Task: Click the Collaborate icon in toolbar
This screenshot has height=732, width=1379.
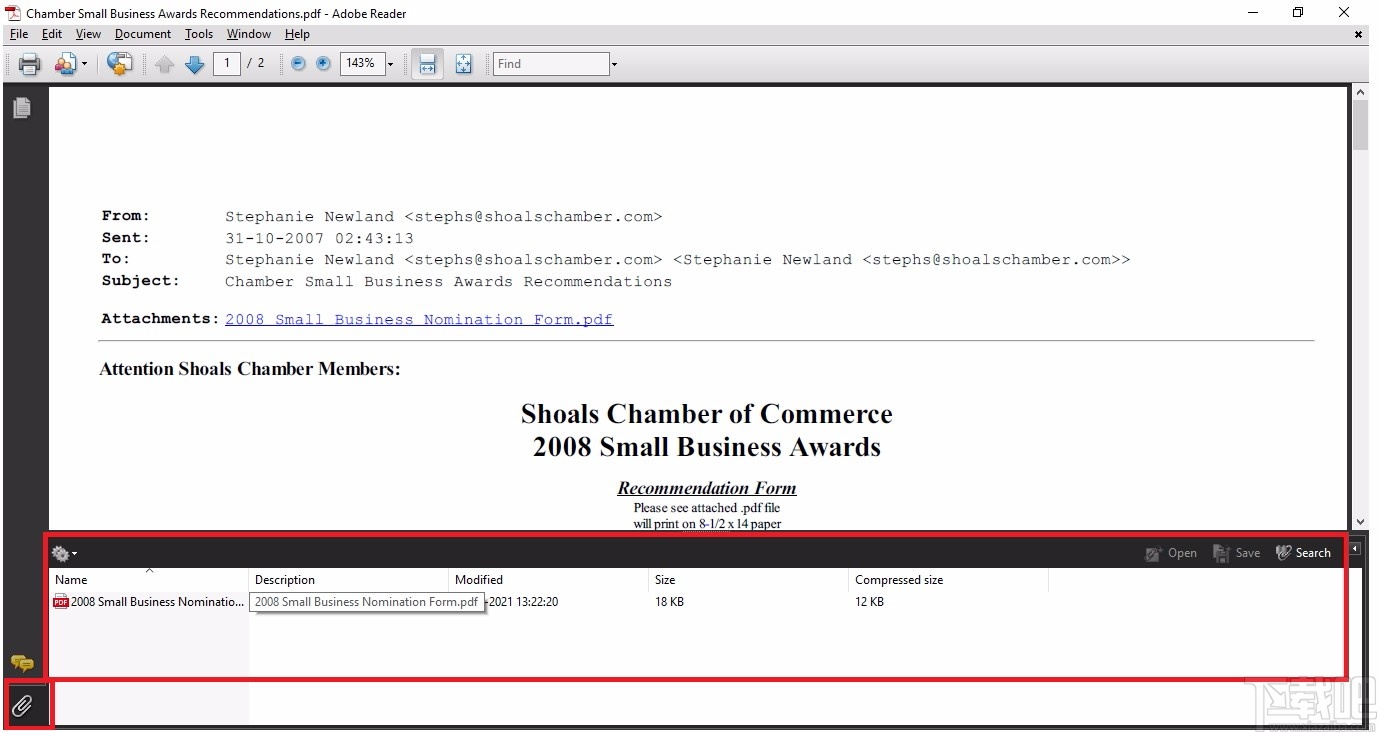Action: point(65,64)
